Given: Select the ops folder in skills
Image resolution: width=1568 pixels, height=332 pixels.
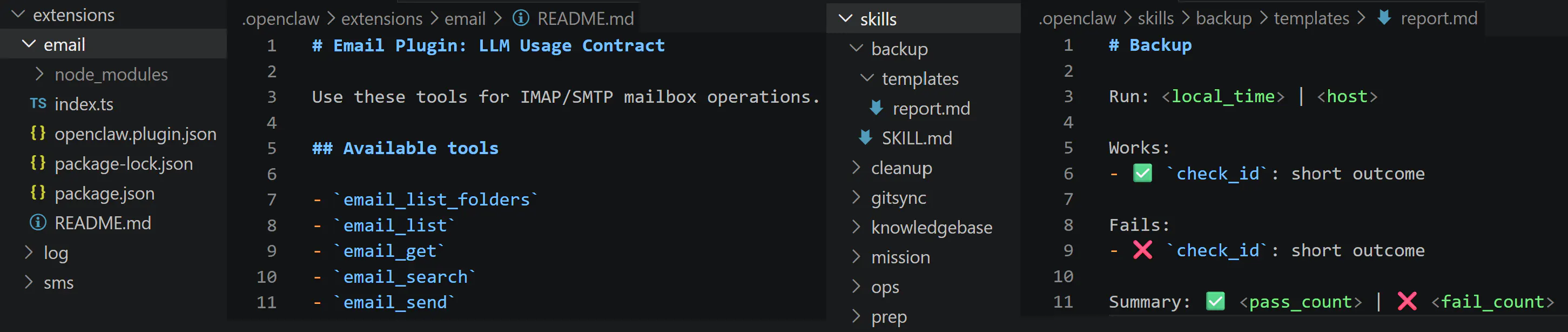Looking at the screenshot, I should [886, 287].
